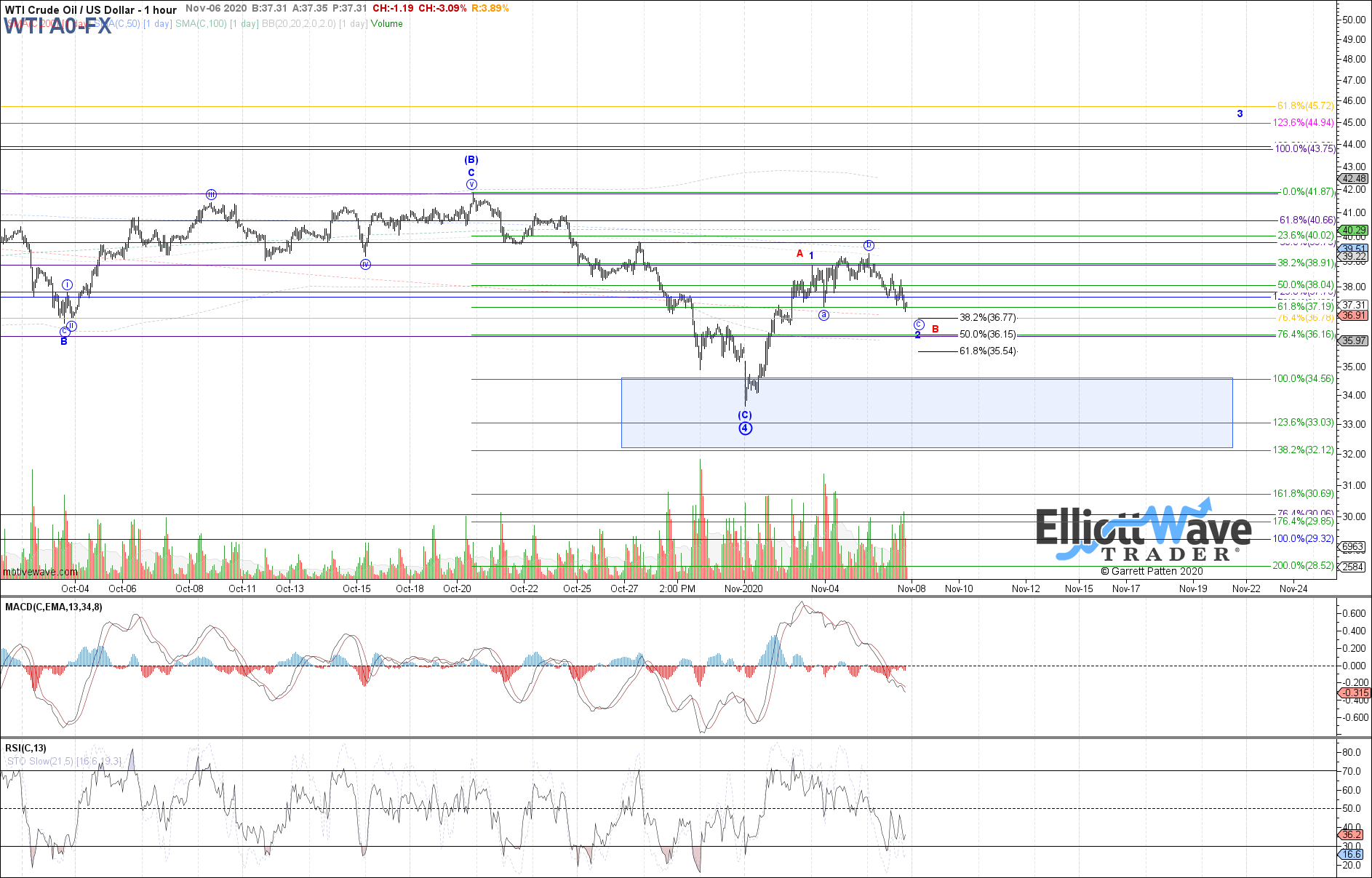Select the green Volume study label
This screenshot has height=878, width=1372.
[x=386, y=24]
